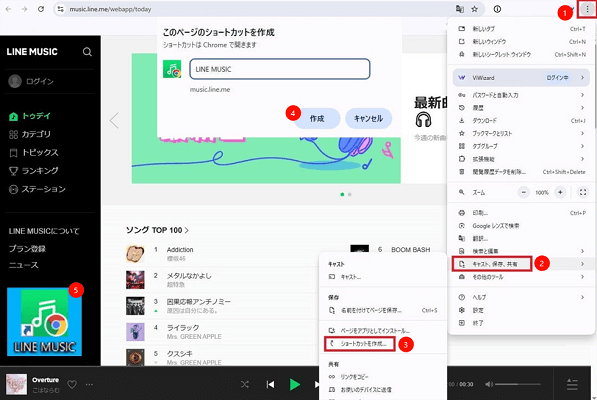Expand その他のツール submenu
The width and height of the screenshot is (597, 400).
click(x=521, y=277)
